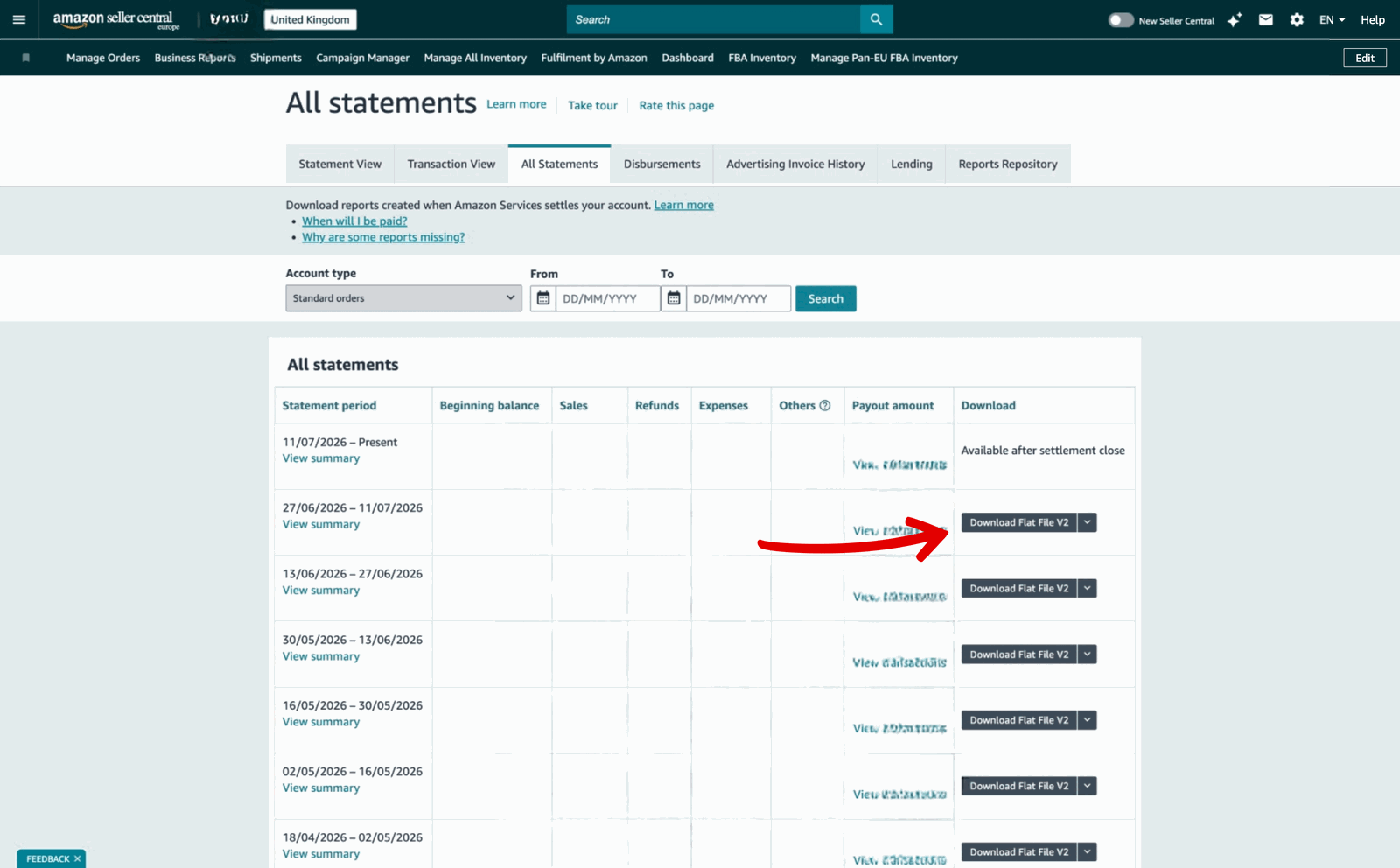View summary for 30/05/2026 – 13/06/2026
This screenshot has width=1400, height=868.
coord(320,656)
